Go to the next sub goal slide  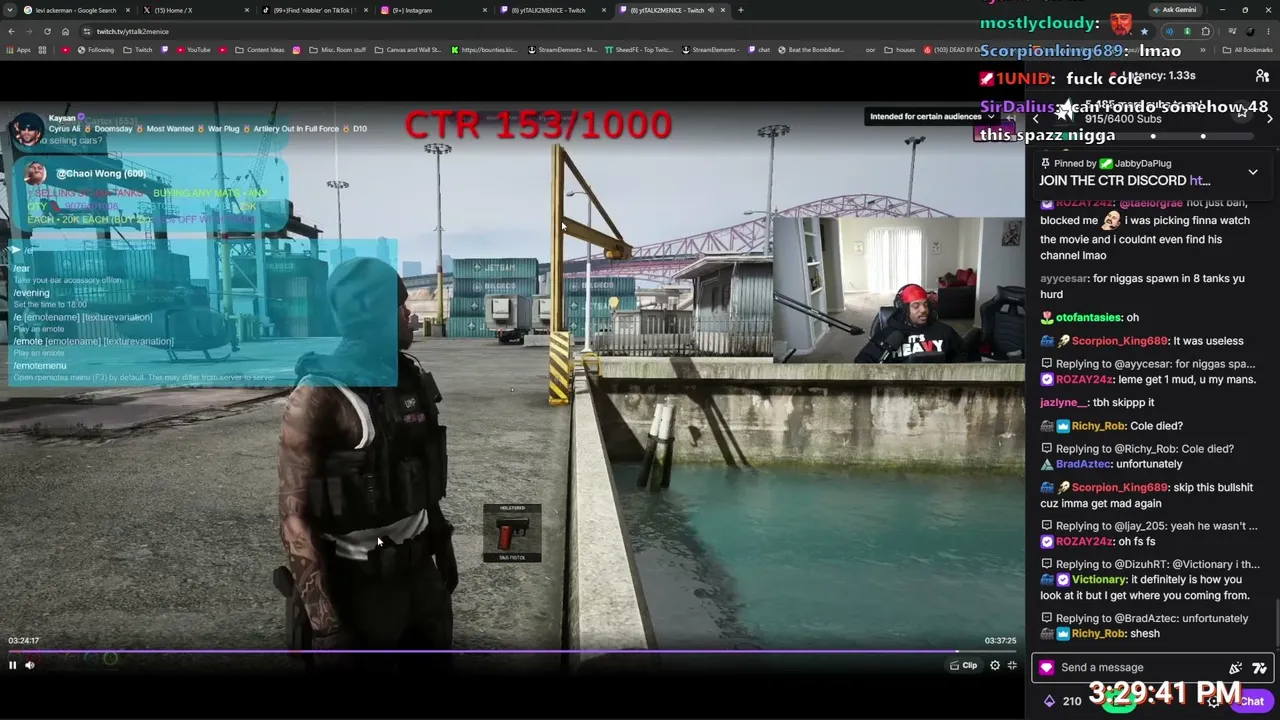coord(1270,119)
